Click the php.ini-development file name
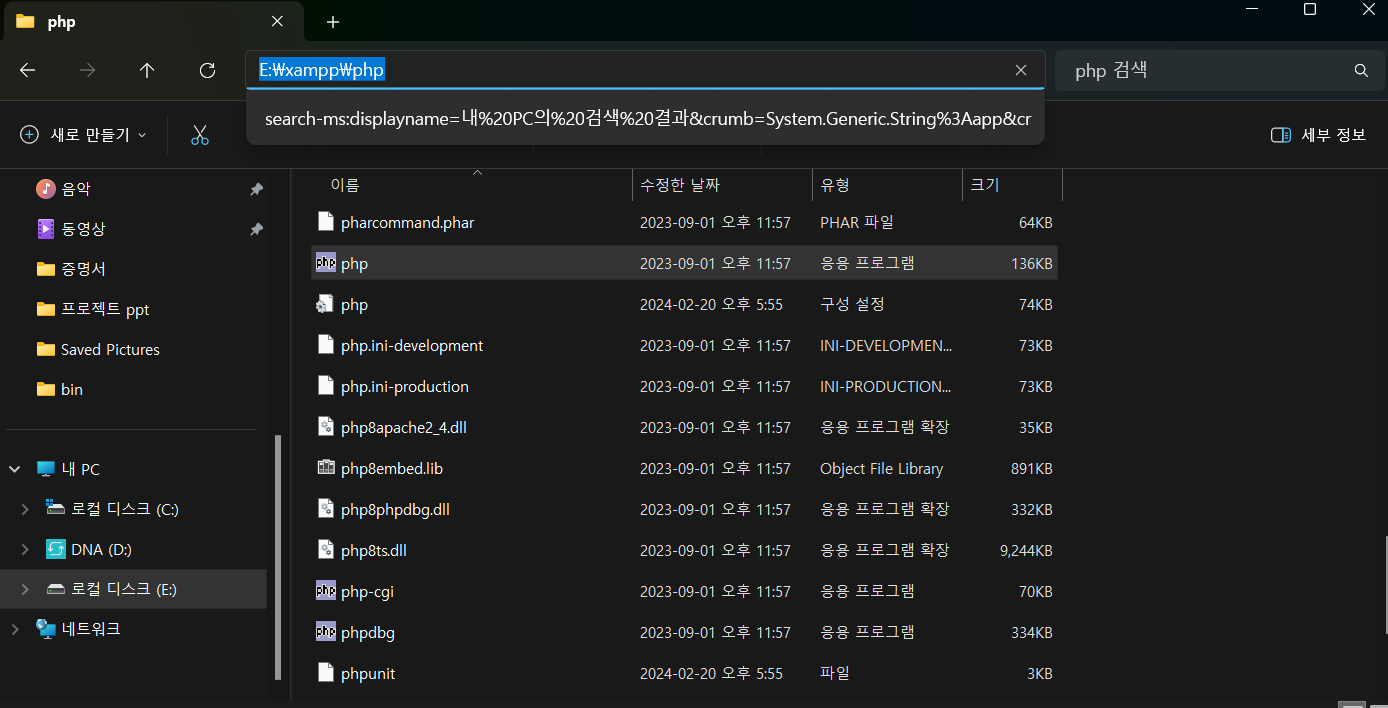1388x708 pixels. pos(412,345)
